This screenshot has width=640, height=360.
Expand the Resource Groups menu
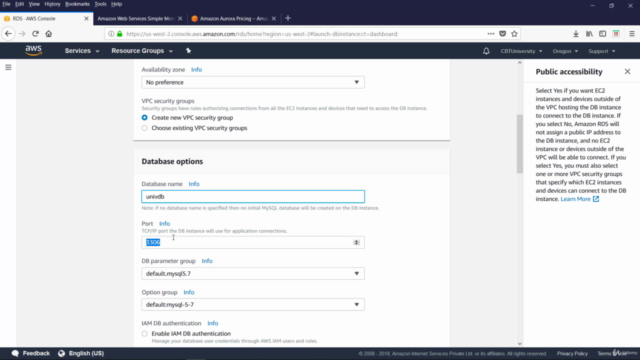[142, 51]
